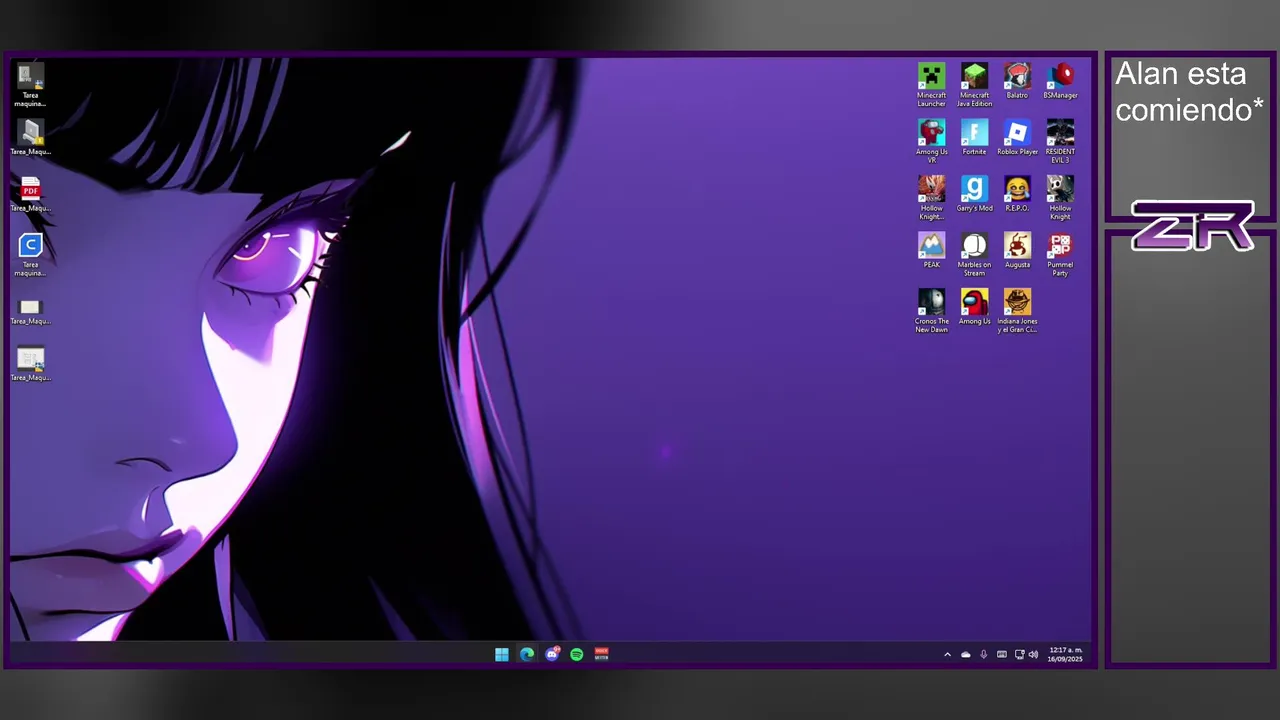
Task: Select the Marbles on Stream icon
Action: point(974,254)
